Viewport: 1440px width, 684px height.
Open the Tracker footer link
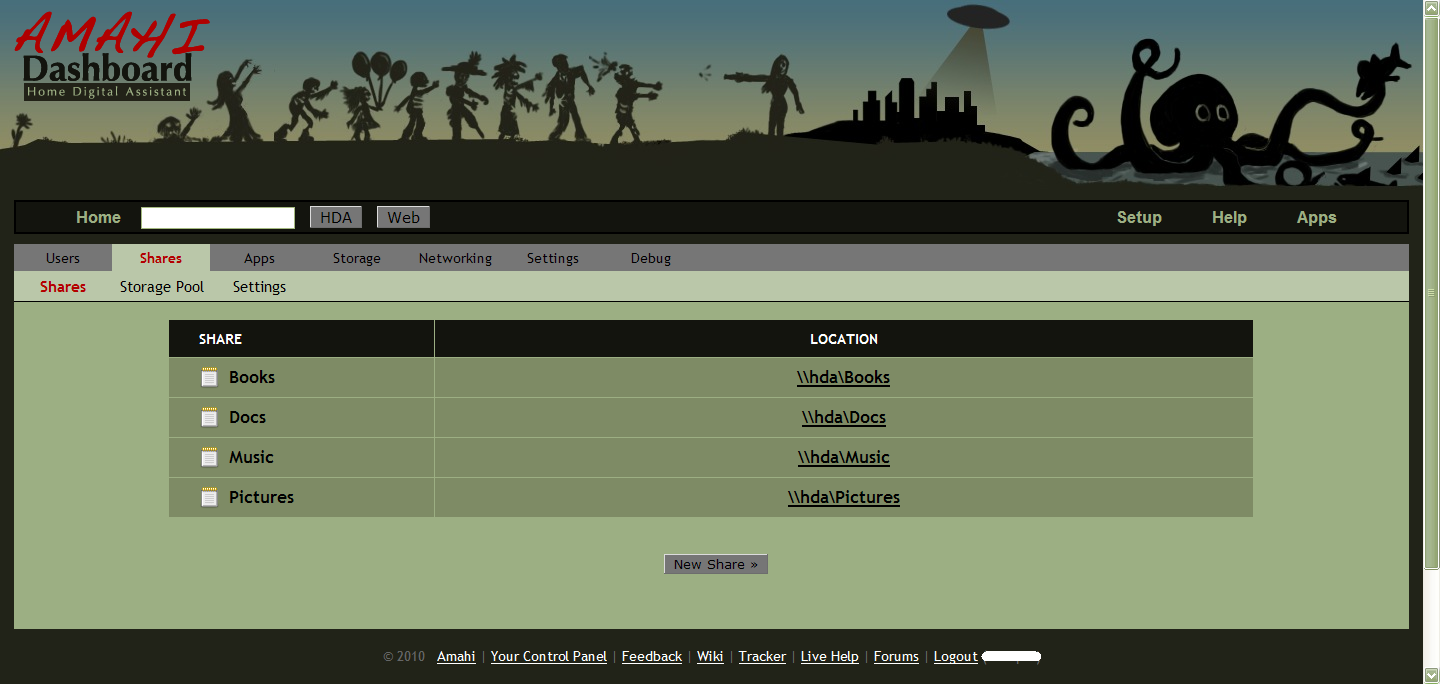point(762,657)
